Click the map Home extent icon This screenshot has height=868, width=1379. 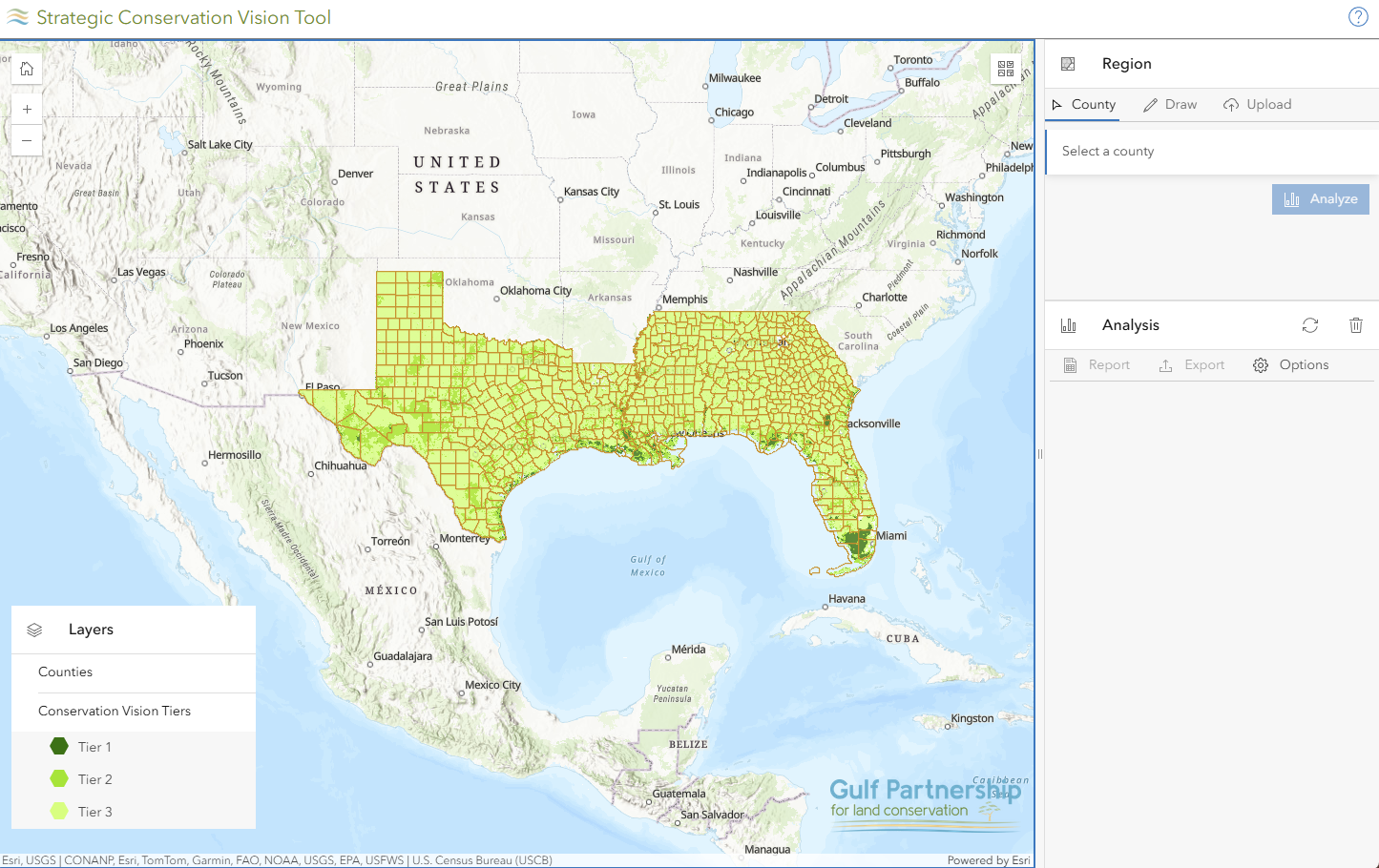(x=27, y=69)
